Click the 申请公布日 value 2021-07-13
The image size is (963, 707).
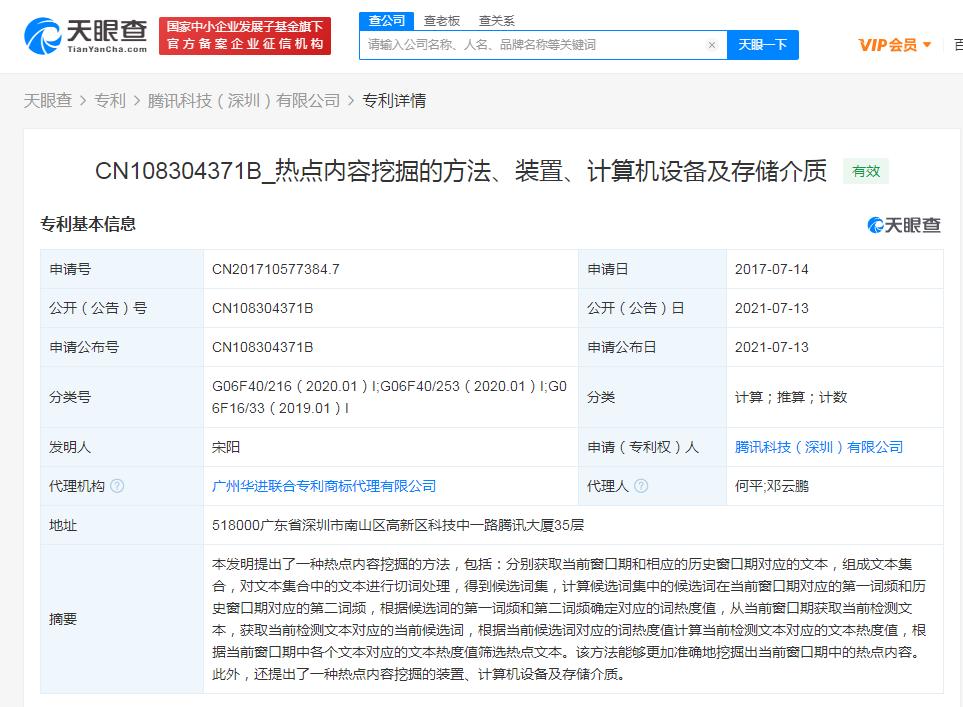[771, 347]
